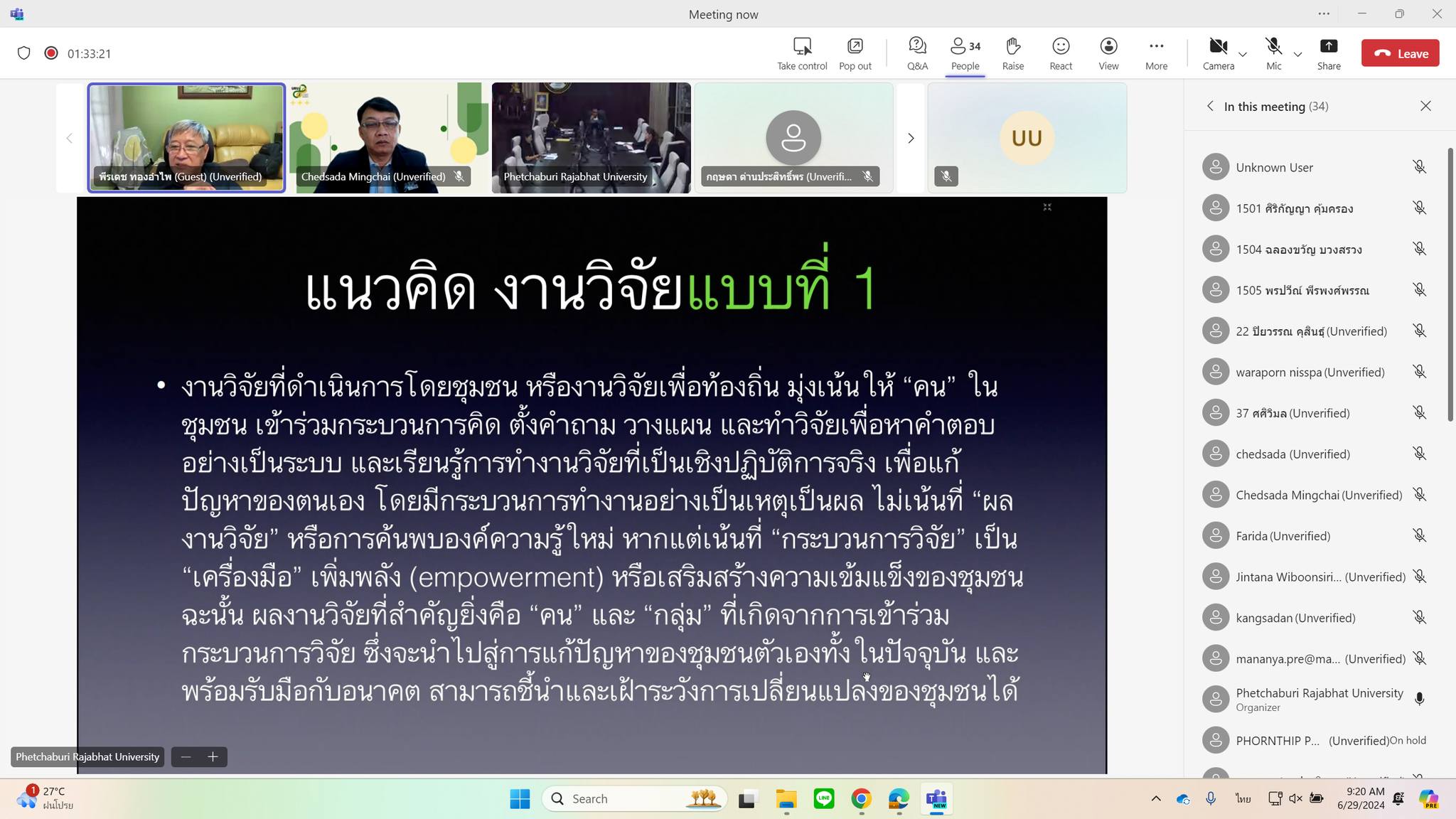
Task: Expand mic device options arrow
Action: 1297,55
